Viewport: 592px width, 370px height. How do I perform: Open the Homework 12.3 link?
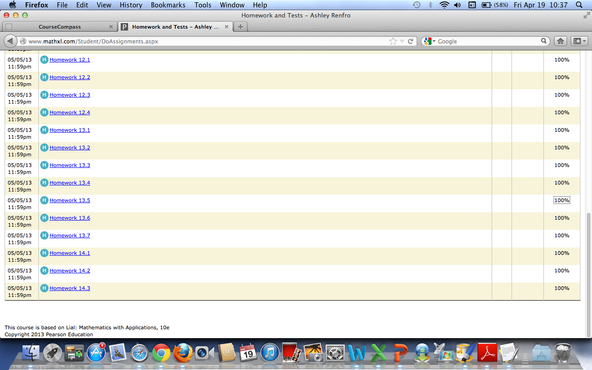tap(70, 95)
